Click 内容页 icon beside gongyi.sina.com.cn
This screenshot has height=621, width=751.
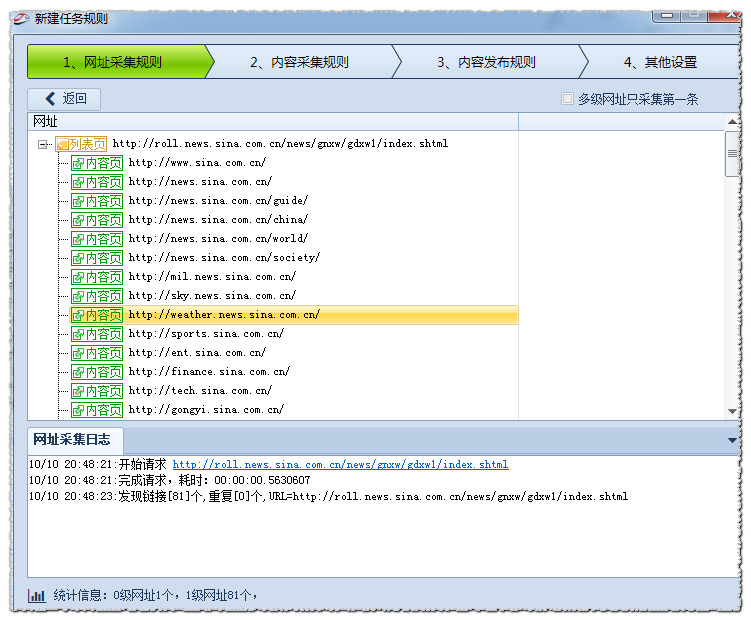(97, 410)
